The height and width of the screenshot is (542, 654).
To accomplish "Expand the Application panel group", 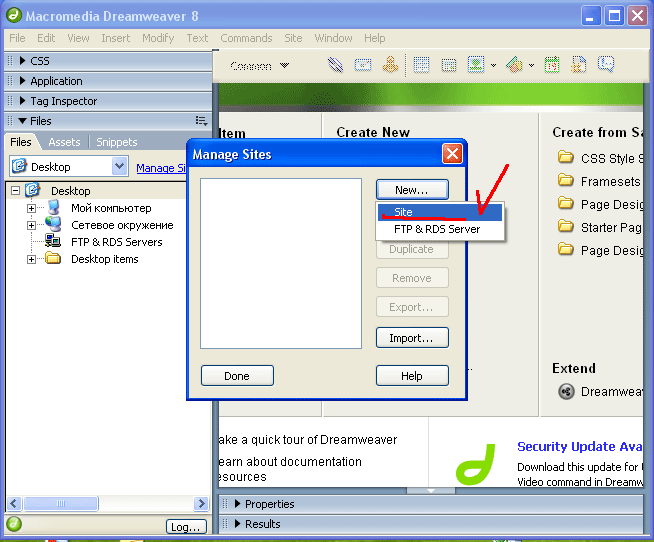I will coord(23,81).
